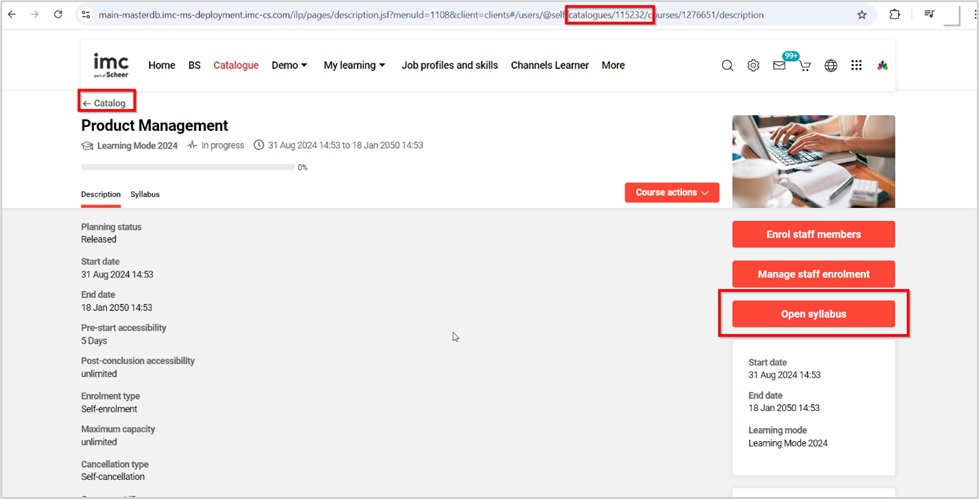
Task: Open the nine-dot apps grid icon
Action: pyautogui.click(x=856, y=66)
